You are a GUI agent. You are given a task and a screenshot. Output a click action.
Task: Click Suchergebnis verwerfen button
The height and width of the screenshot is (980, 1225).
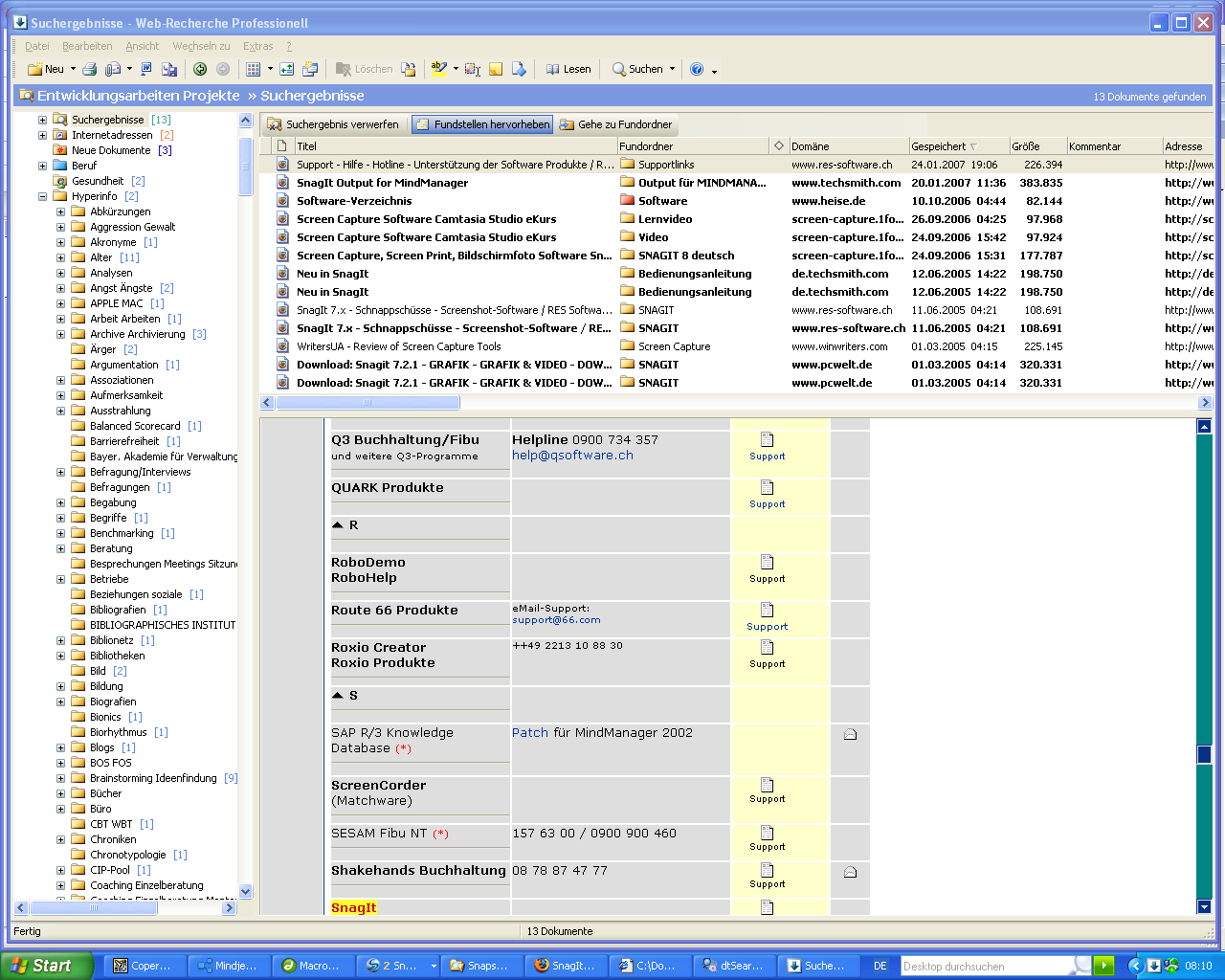pyautogui.click(x=333, y=124)
